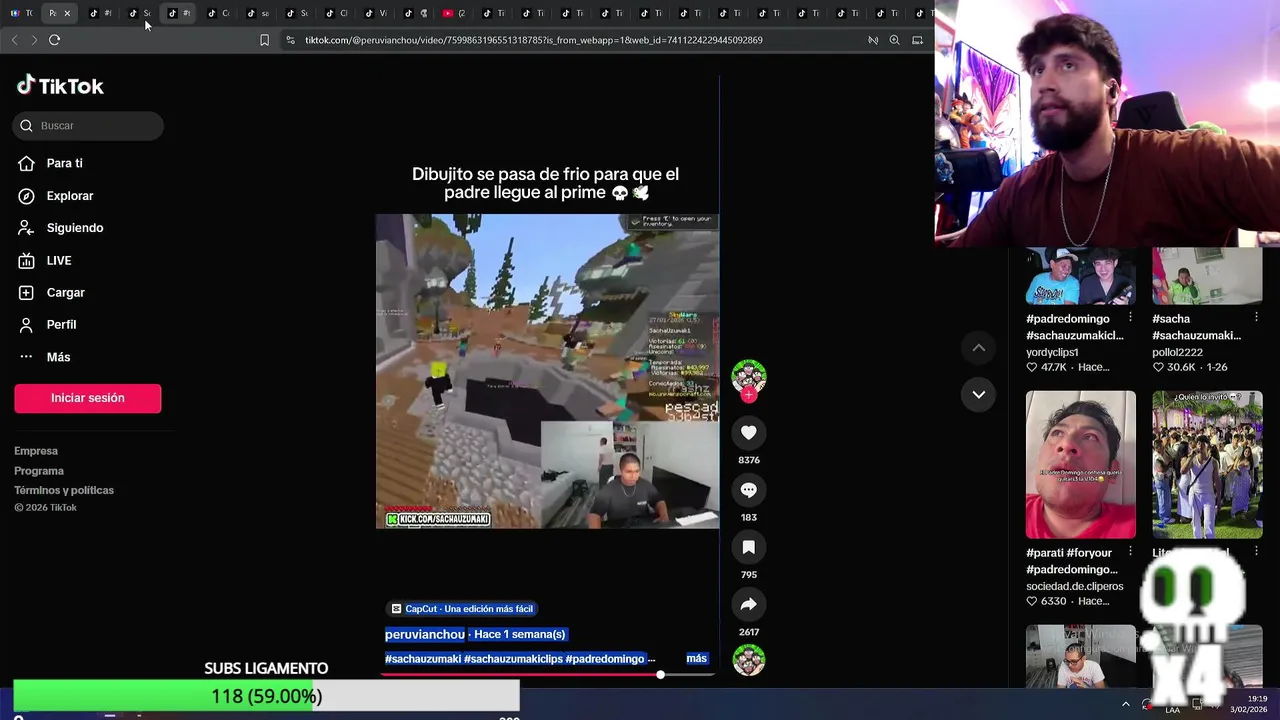The height and width of the screenshot is (720, 1280).
Task: Open options menu on sociedad.de.cliperos card
Action: tap(1130, 552)
